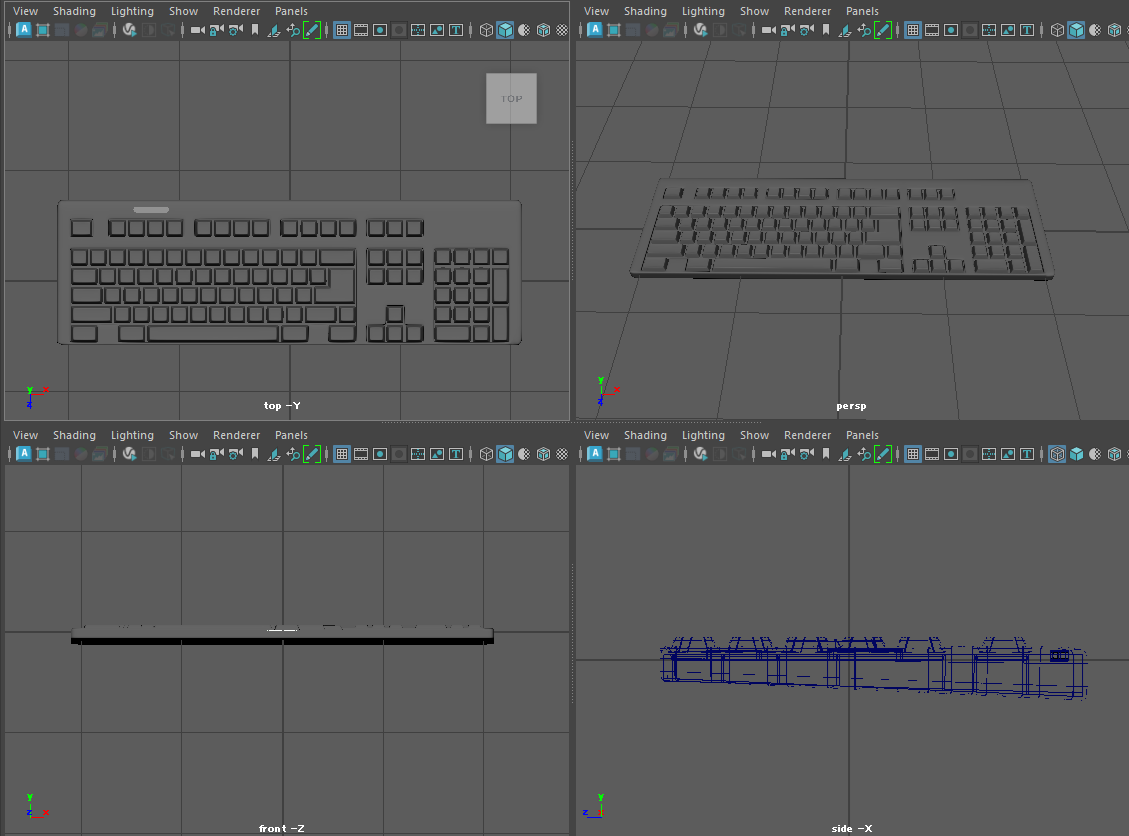Viewport: 1129px width, 836px height.
Task: Click Image Plane icon in front view toolbar
Action: pos(274,454)
